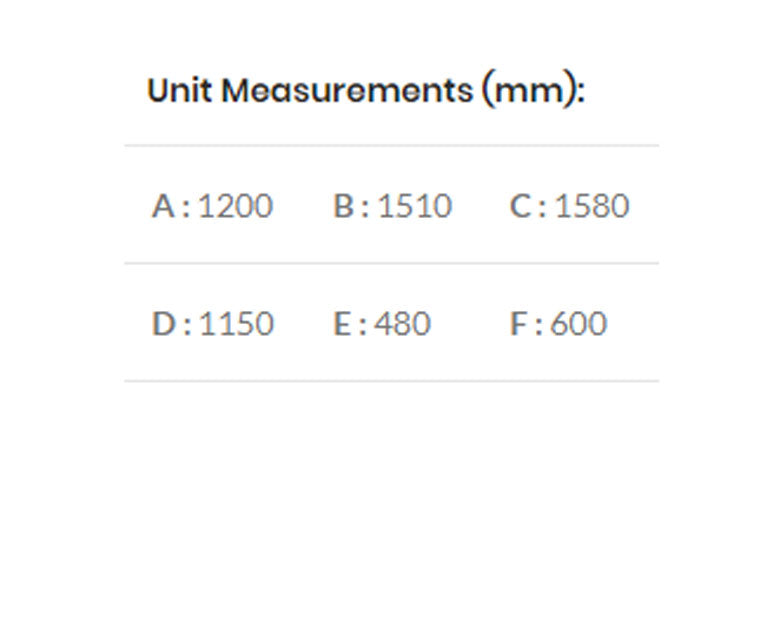Click the Unit Measurements (mm) heading

pyautogui.click(x=365, y=91)
